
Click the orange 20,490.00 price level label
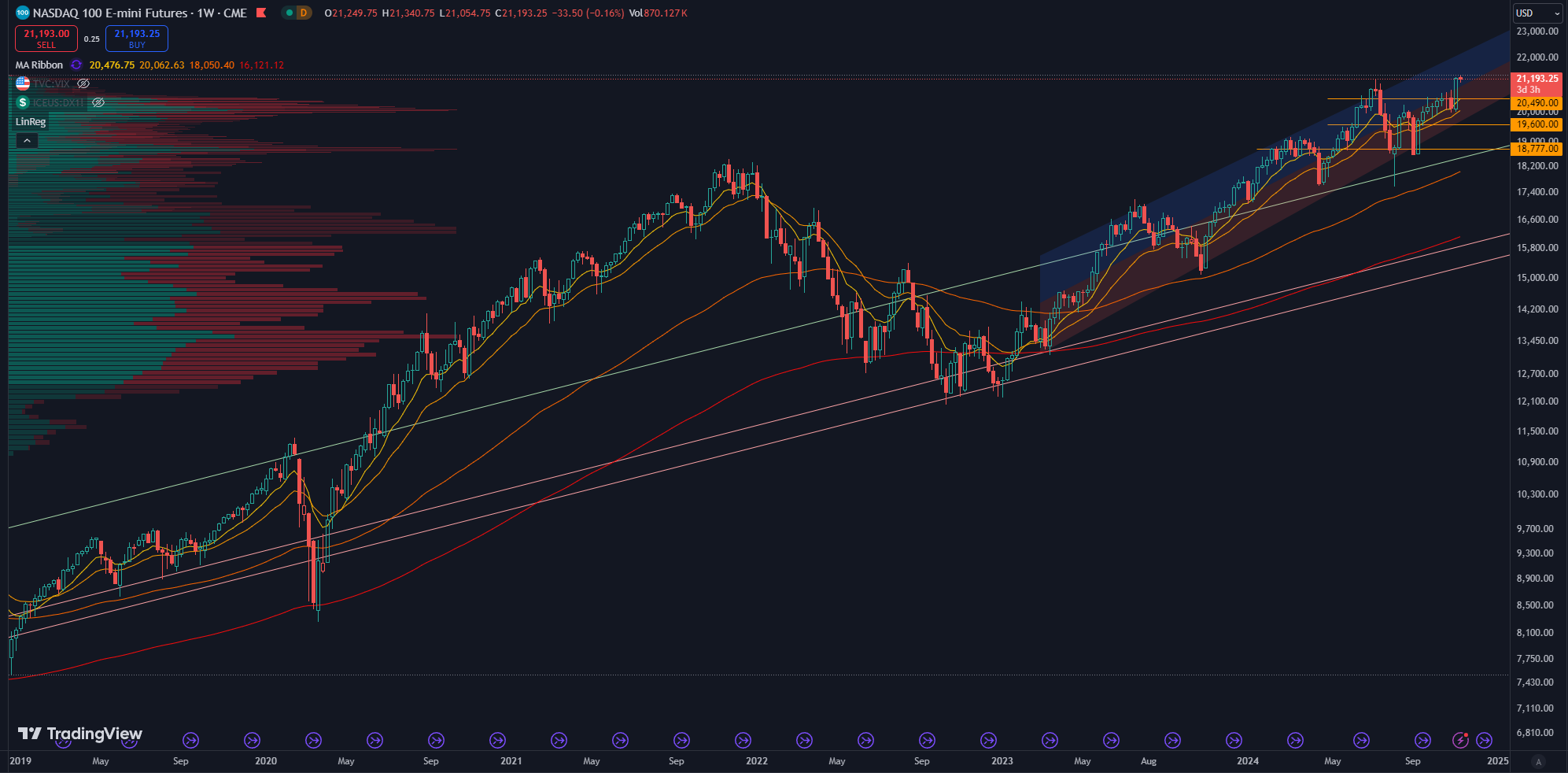click(x=1537, y=103)
